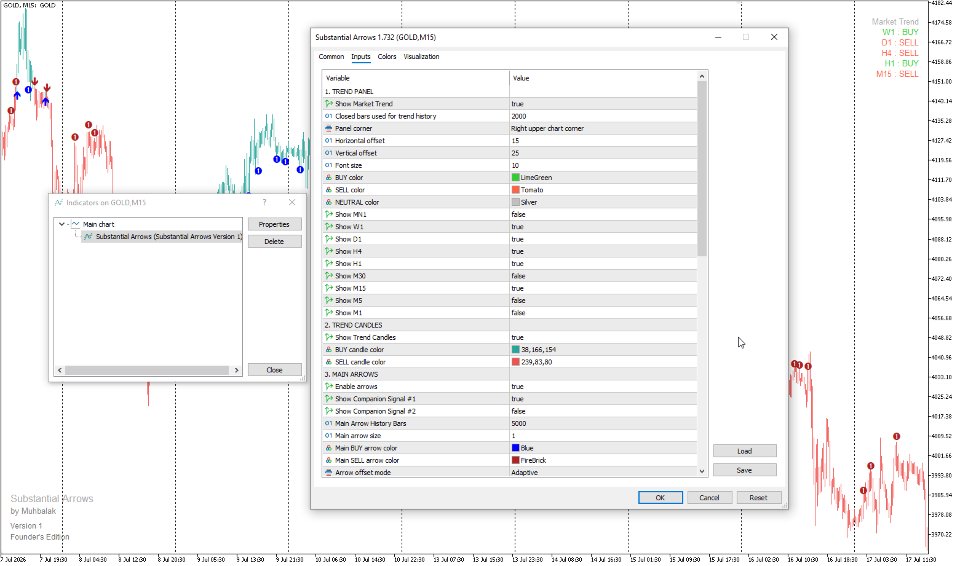Click the SELL candle color red swatch
Image resolution: width=960 pixels, height=566 pixels.
[516, 362]
